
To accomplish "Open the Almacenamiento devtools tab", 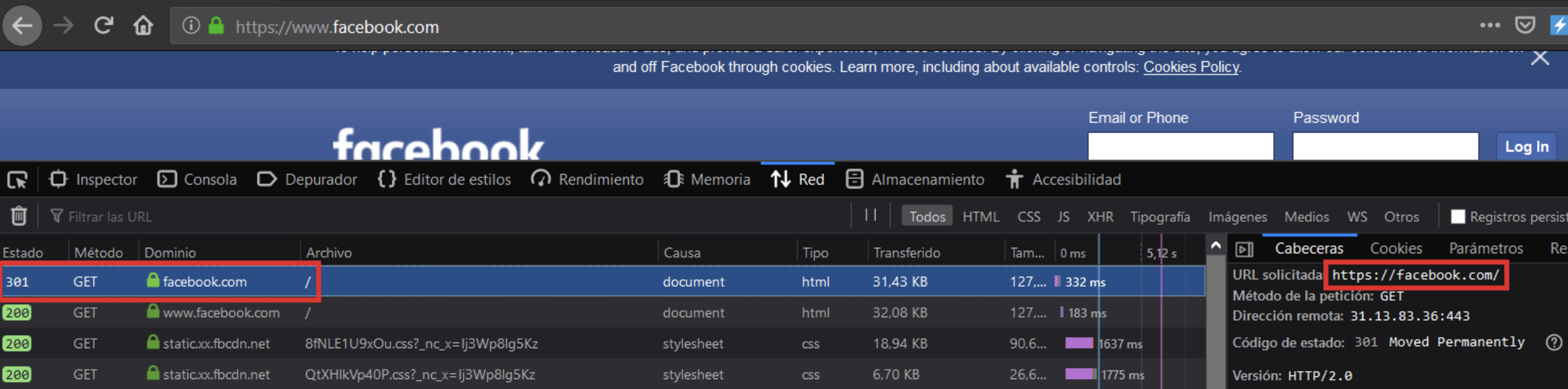I will point(915,180).
